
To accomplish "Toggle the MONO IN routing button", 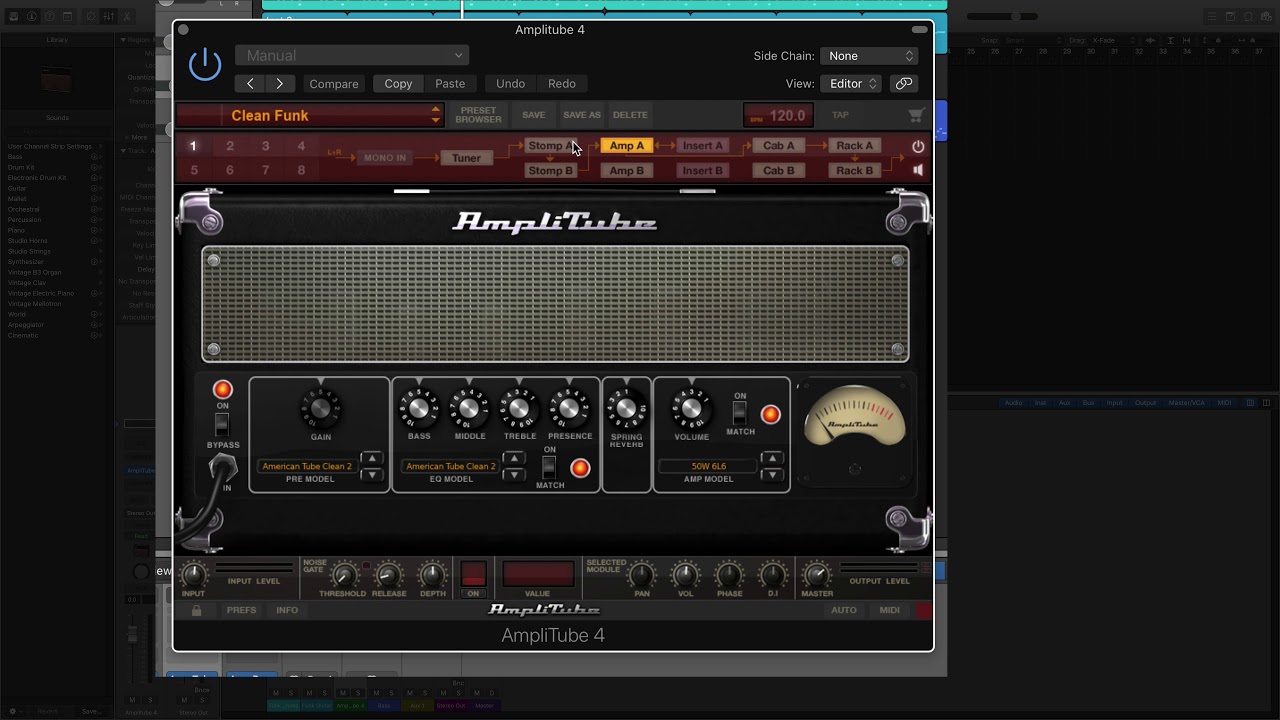I will 385,158.
